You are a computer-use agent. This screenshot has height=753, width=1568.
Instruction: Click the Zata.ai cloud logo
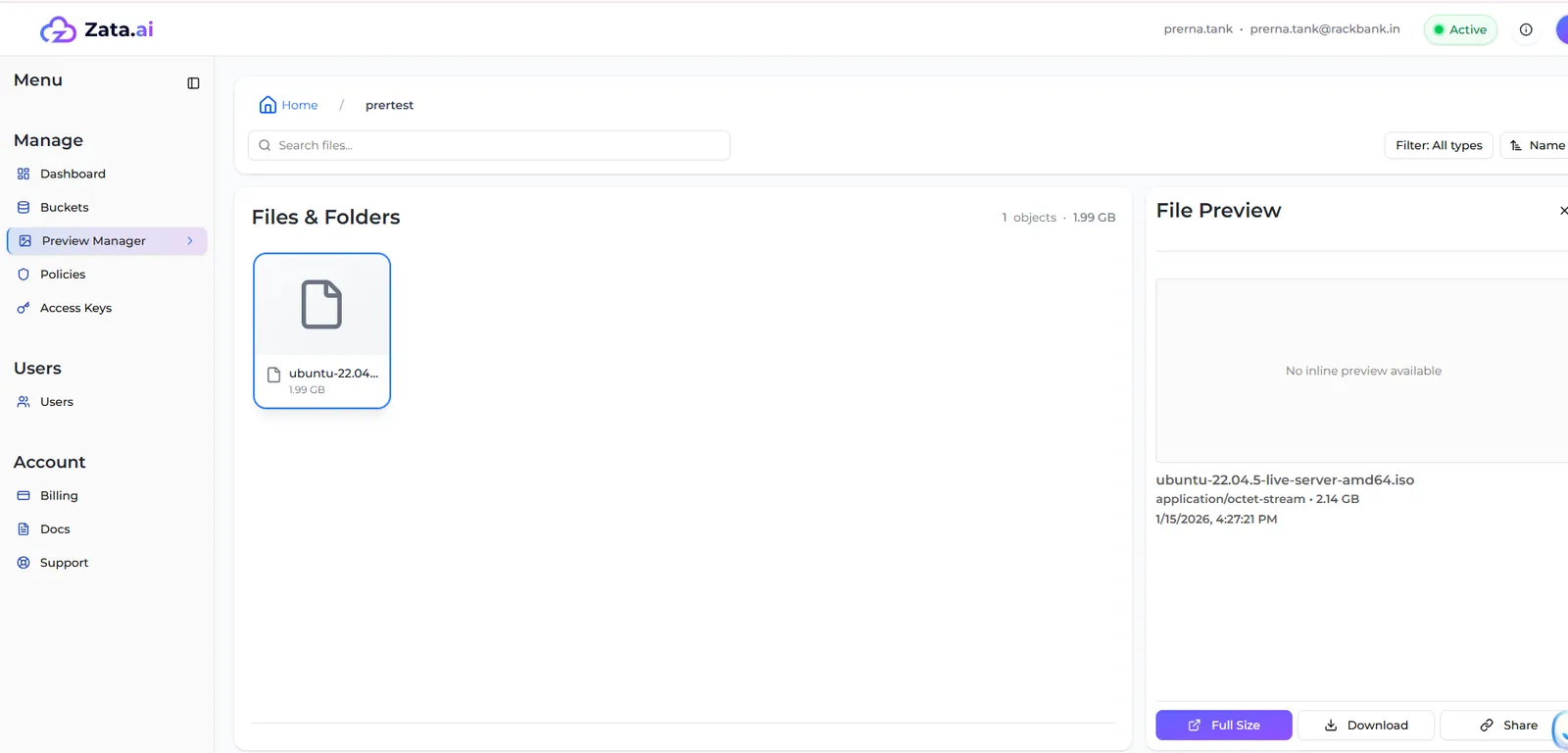(x=58, y=30)
